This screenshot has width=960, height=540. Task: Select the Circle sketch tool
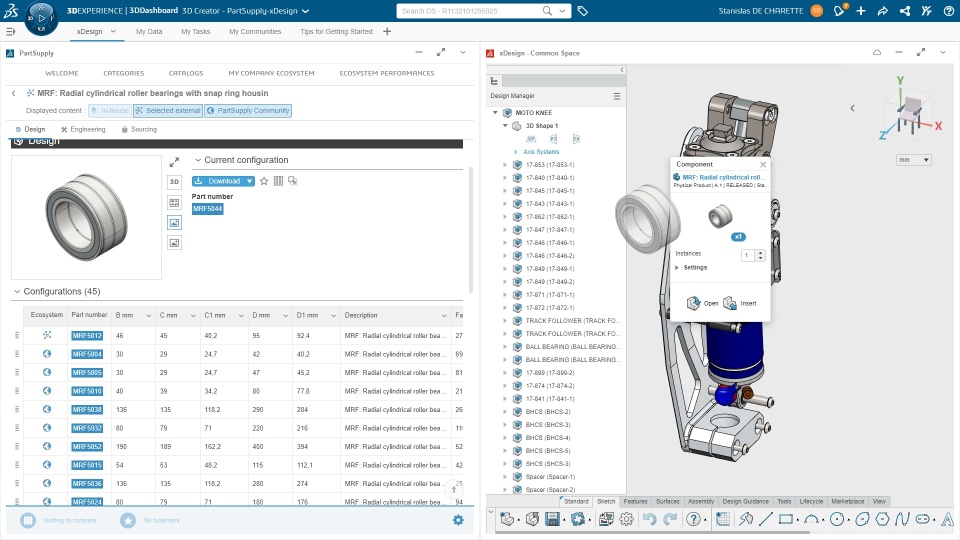pyautogui.click(x=837, y=520)
